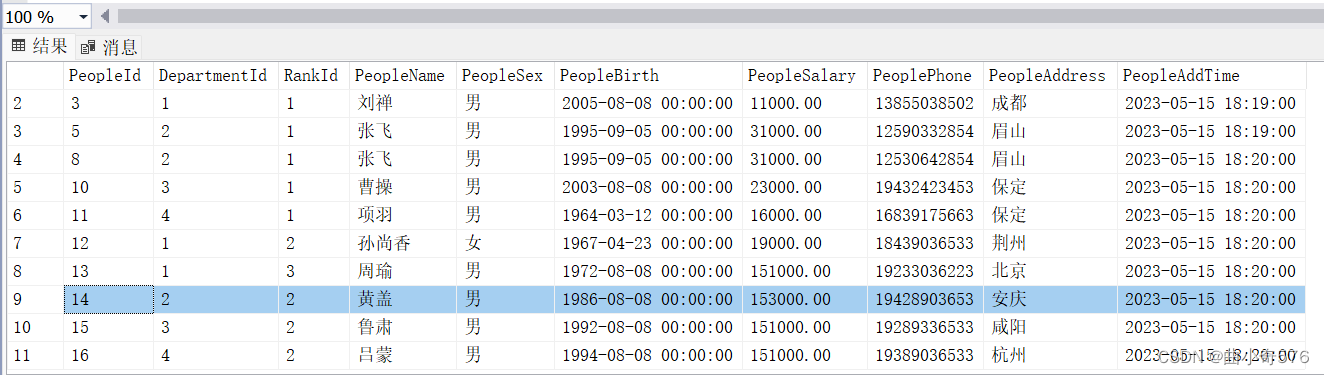Click the address cell 成都
Screen dimensions: 1324x375
(x=1050, y=103)
